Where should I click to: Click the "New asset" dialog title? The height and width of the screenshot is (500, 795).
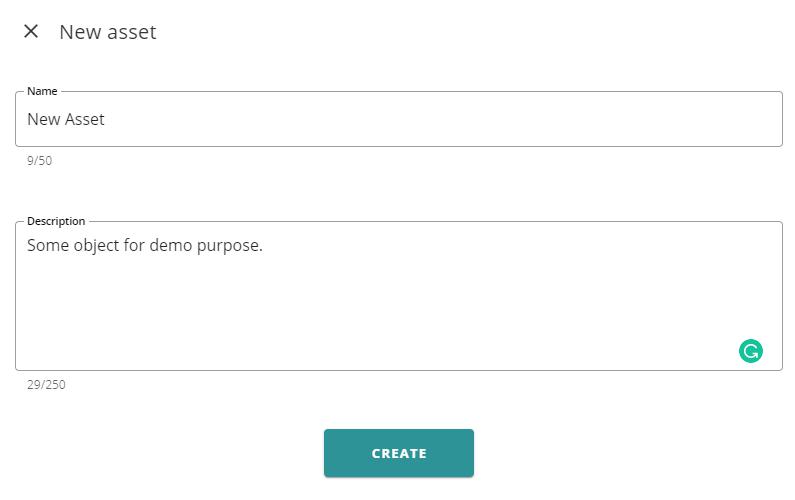click(107, 32)
